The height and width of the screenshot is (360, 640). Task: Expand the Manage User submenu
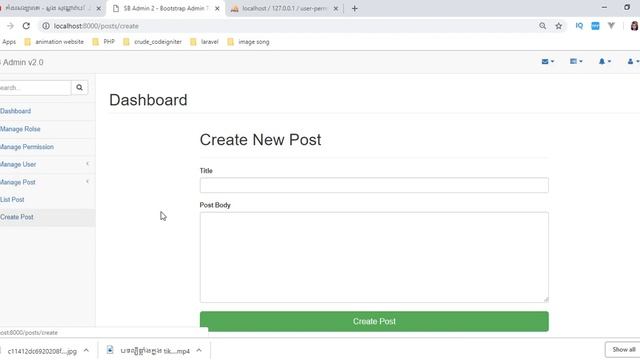click(x=47, y=164)
